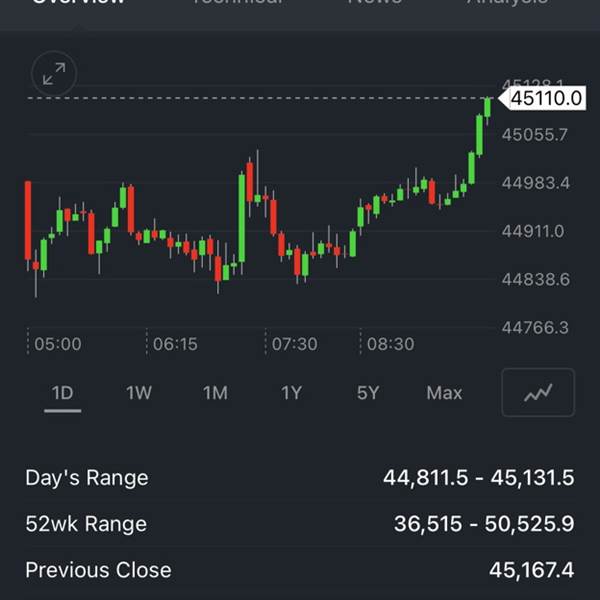Expand the chart to fullscreen

(54, 72)
